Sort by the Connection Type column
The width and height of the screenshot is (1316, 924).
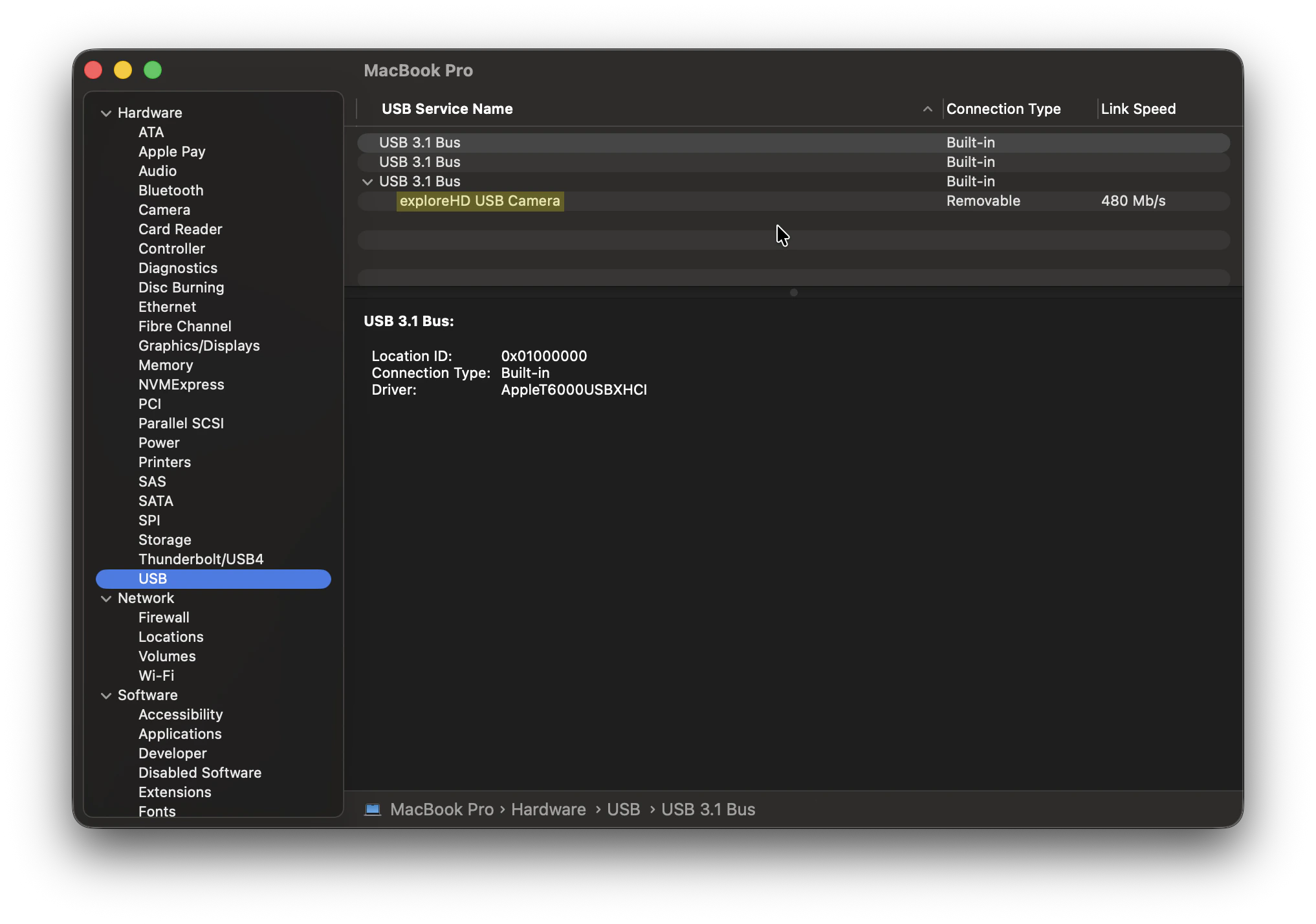(1003, 109)
